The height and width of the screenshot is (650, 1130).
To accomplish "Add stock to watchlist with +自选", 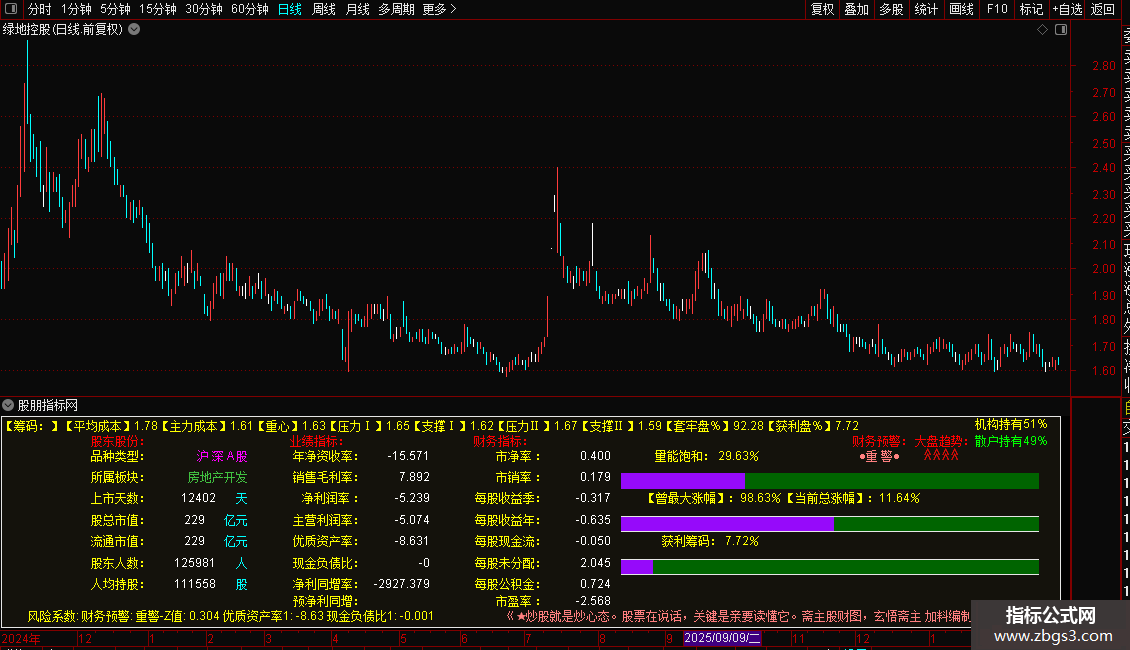I will pos(1067,9).
